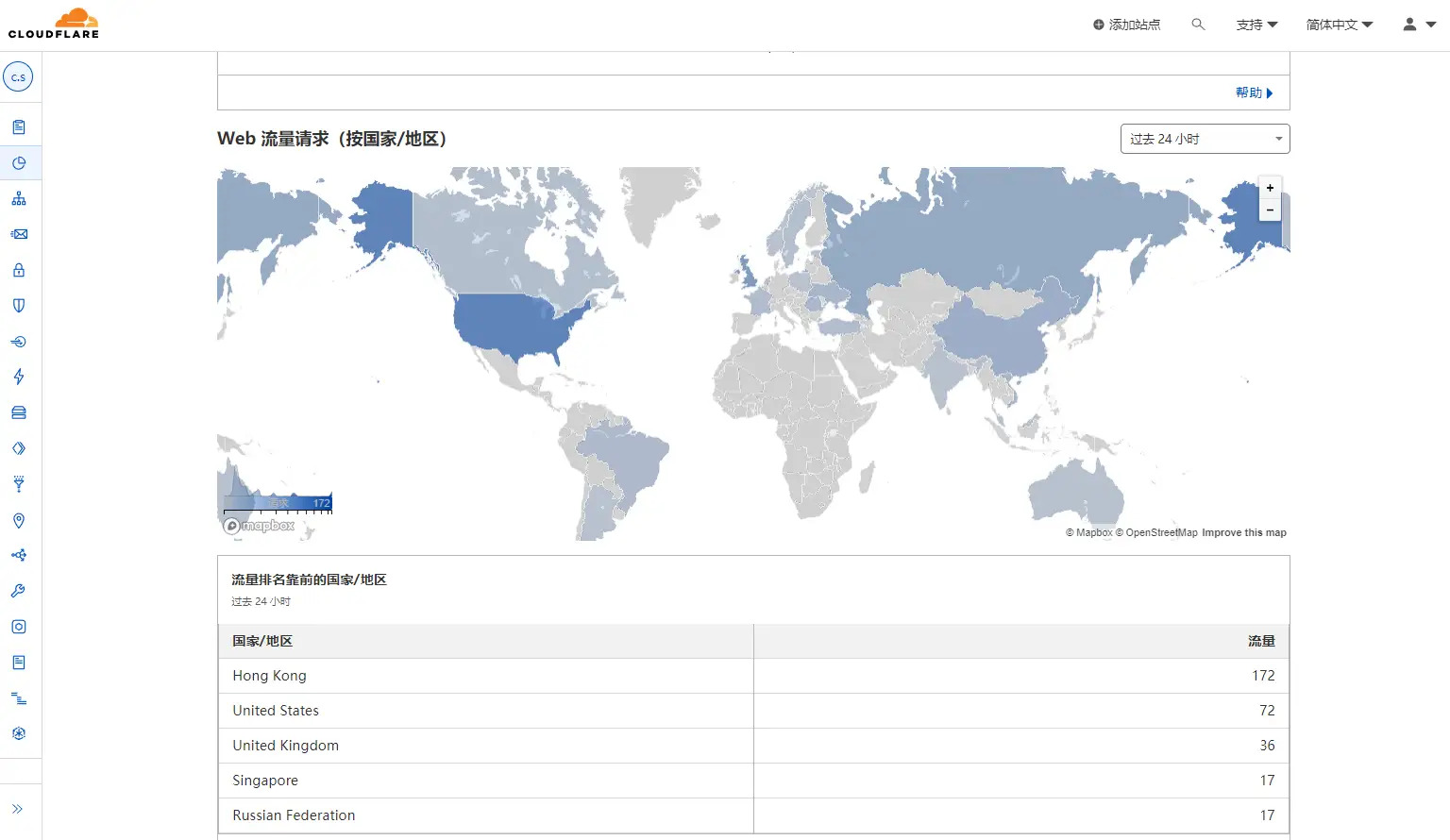Expand the sidebar with double chevron

[18, 809]
